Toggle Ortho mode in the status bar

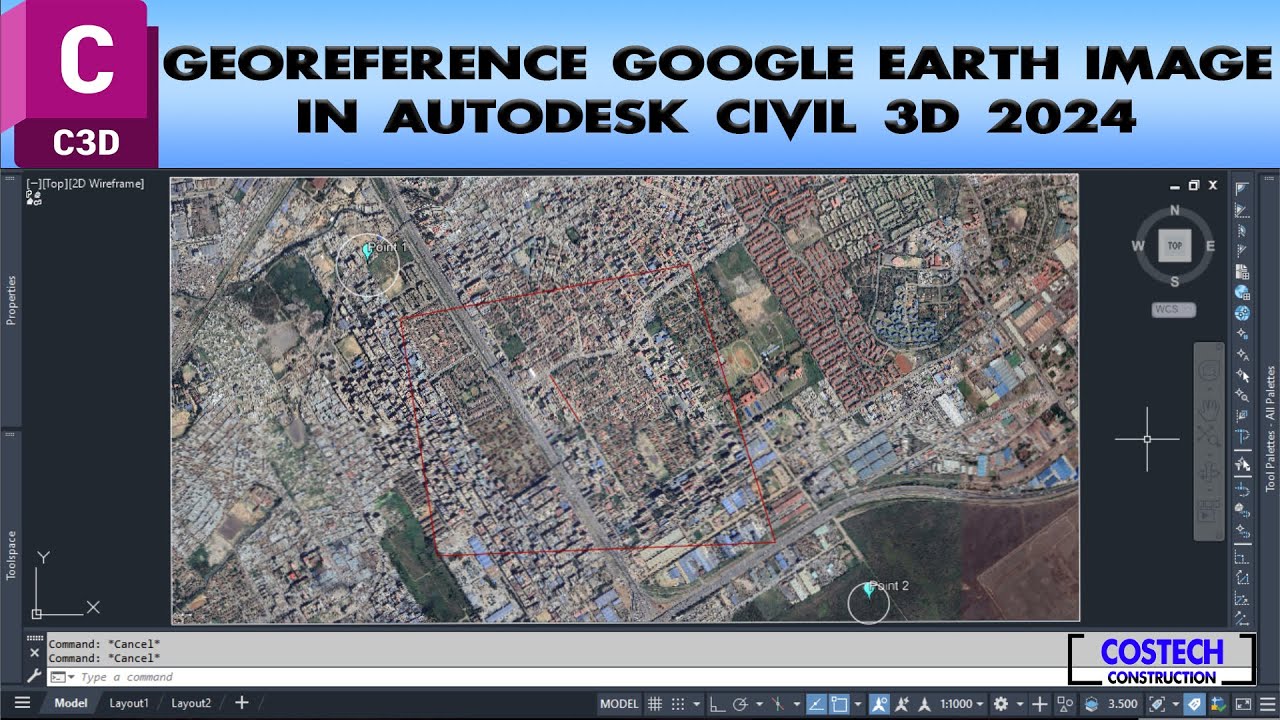tap(716, 704)
